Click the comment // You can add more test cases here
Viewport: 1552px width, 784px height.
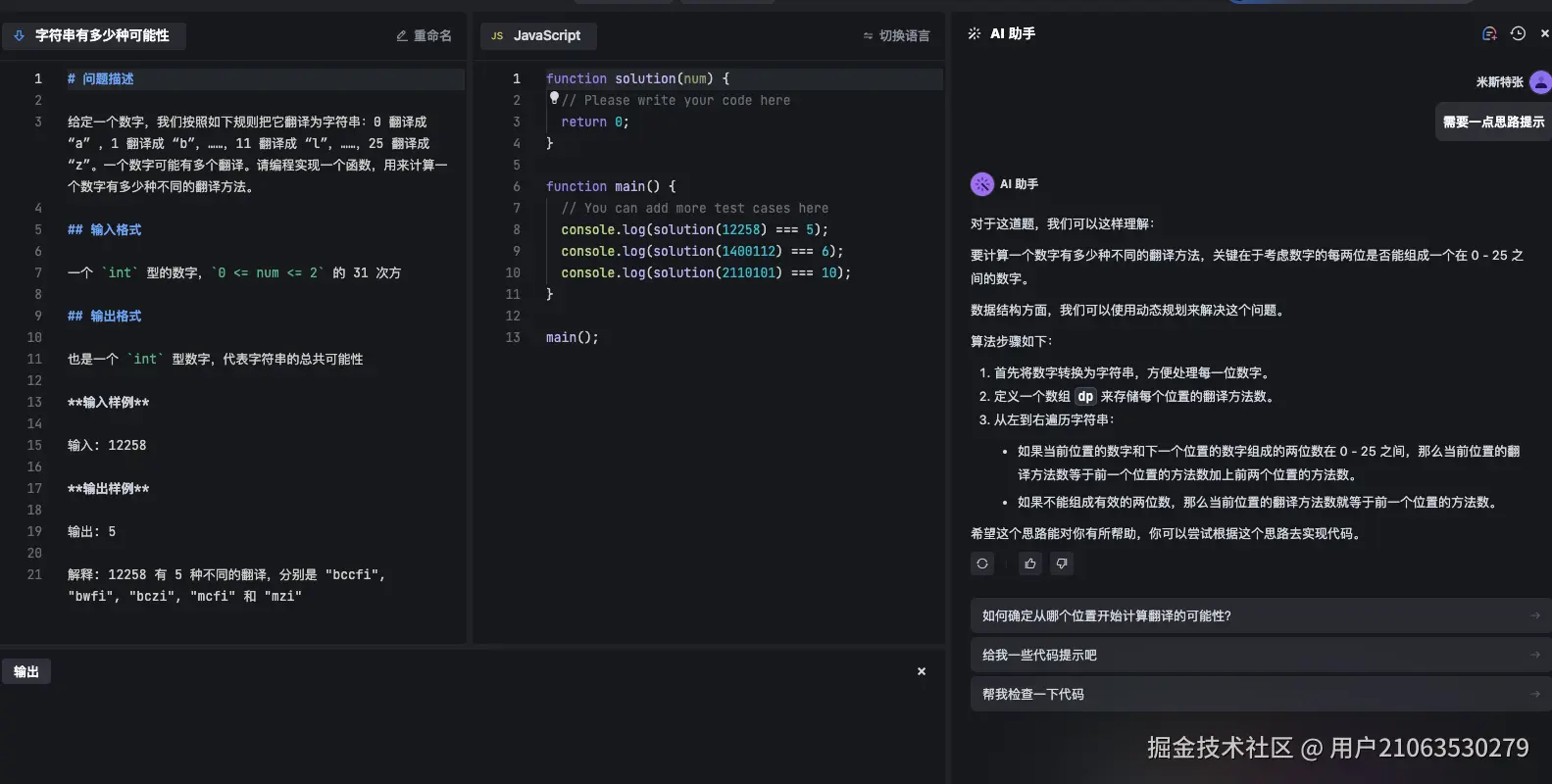(x=695, y=208)
